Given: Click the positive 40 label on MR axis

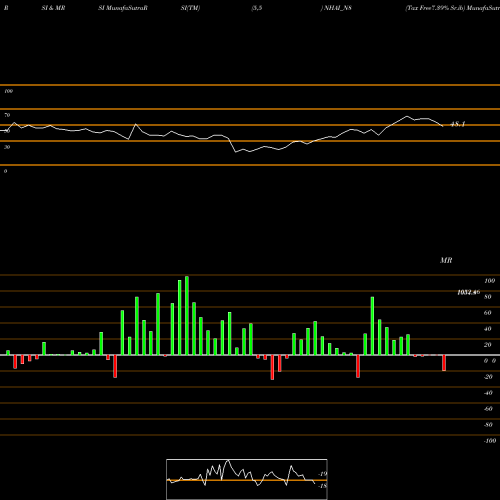Looking at the screenshot, I should pyautogui.click(x=488, y=329).
